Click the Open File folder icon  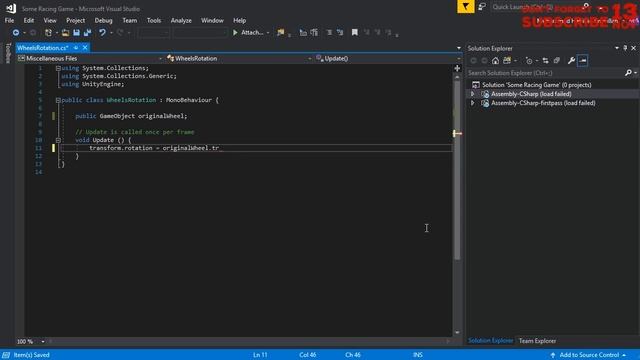[x=65, y=32]
